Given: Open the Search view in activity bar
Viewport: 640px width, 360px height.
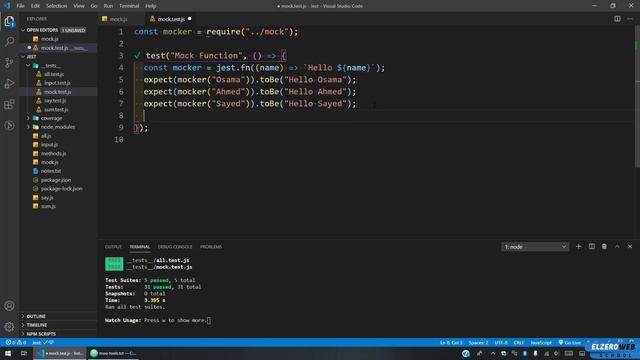Looking at the screenshot, I should [9, 42].
